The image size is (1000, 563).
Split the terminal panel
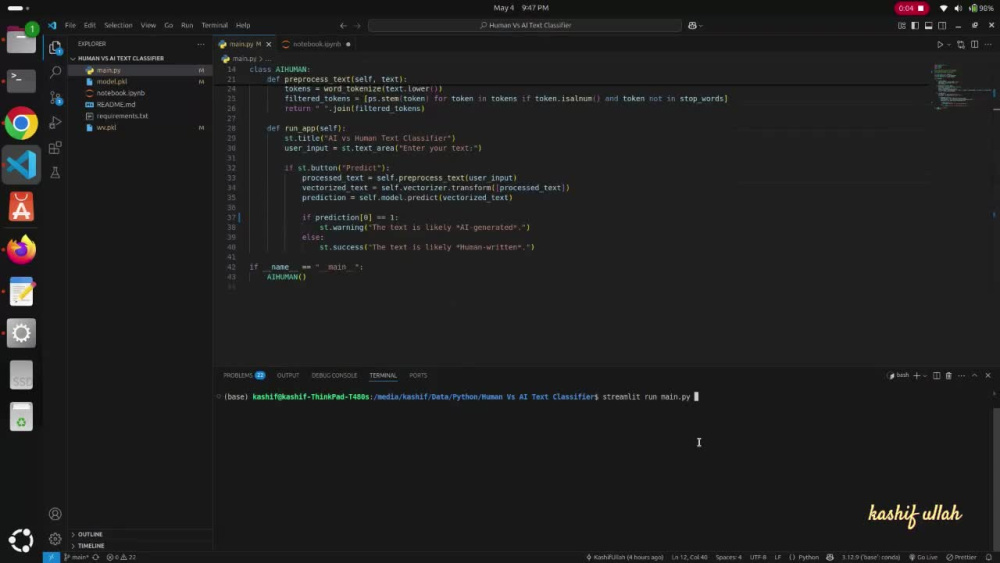point(936,376)
